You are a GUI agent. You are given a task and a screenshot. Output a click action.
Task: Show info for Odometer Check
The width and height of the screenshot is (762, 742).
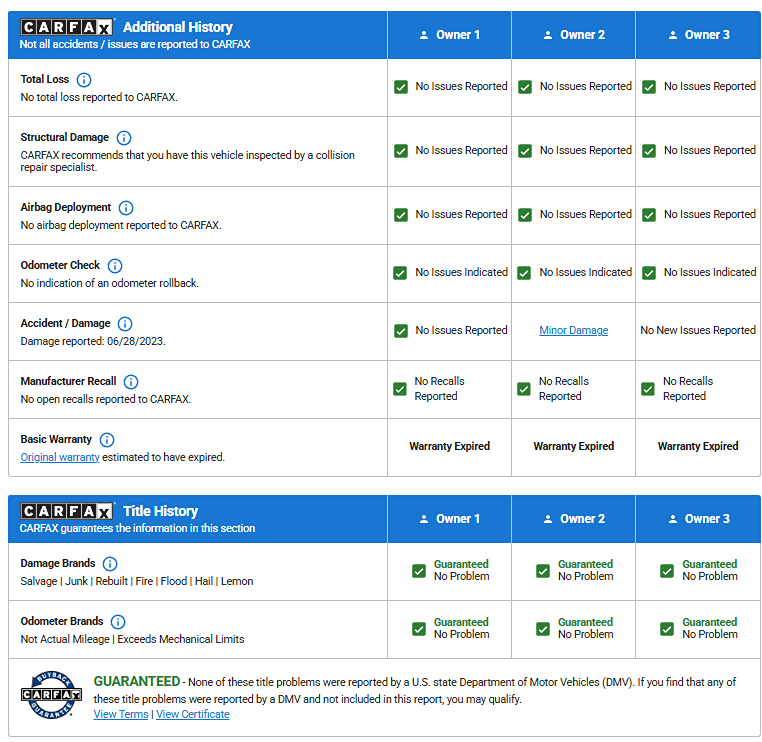point(115,266)
